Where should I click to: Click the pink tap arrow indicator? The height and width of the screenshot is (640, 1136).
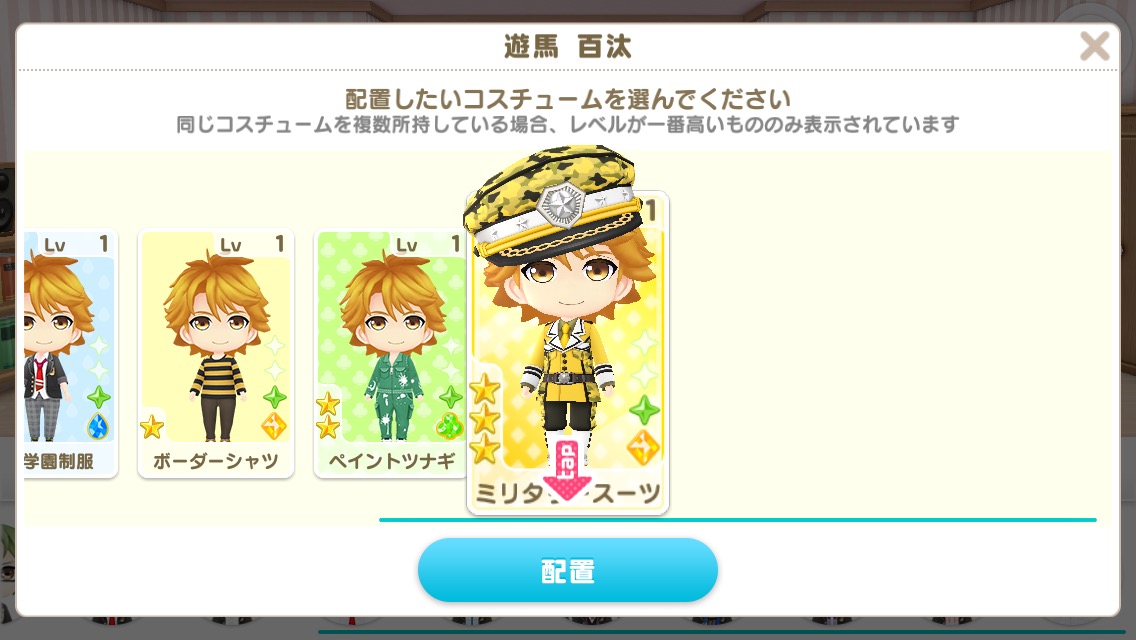[x=567, y=470]
